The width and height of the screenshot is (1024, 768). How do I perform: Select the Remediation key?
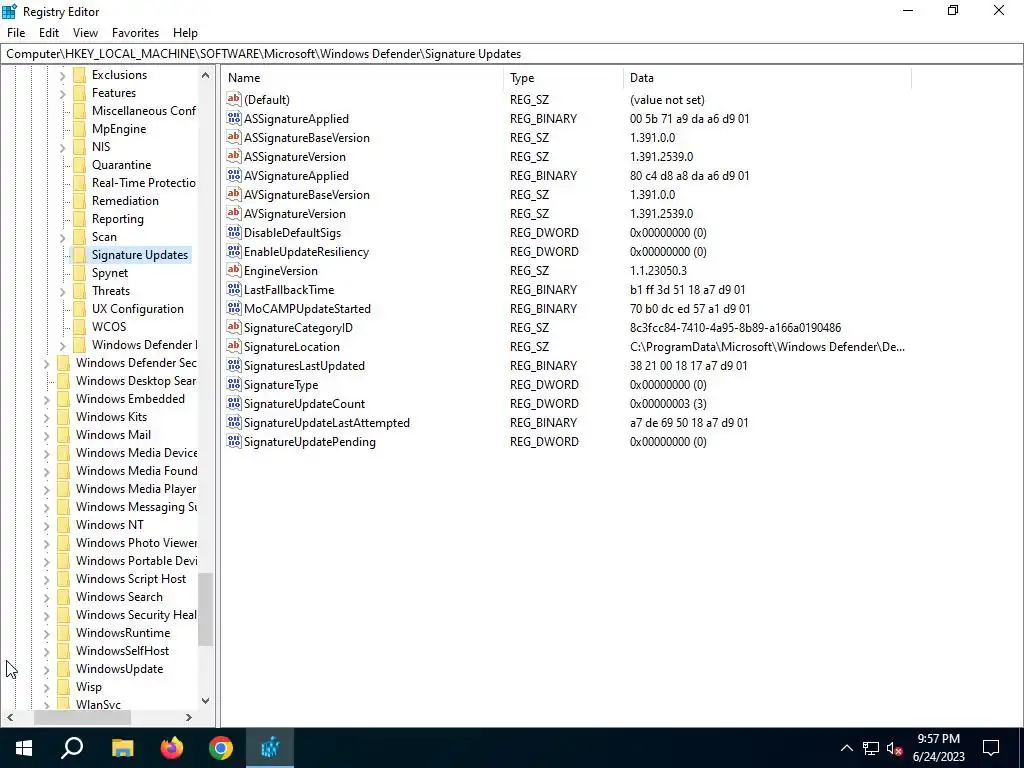[125, 200]
